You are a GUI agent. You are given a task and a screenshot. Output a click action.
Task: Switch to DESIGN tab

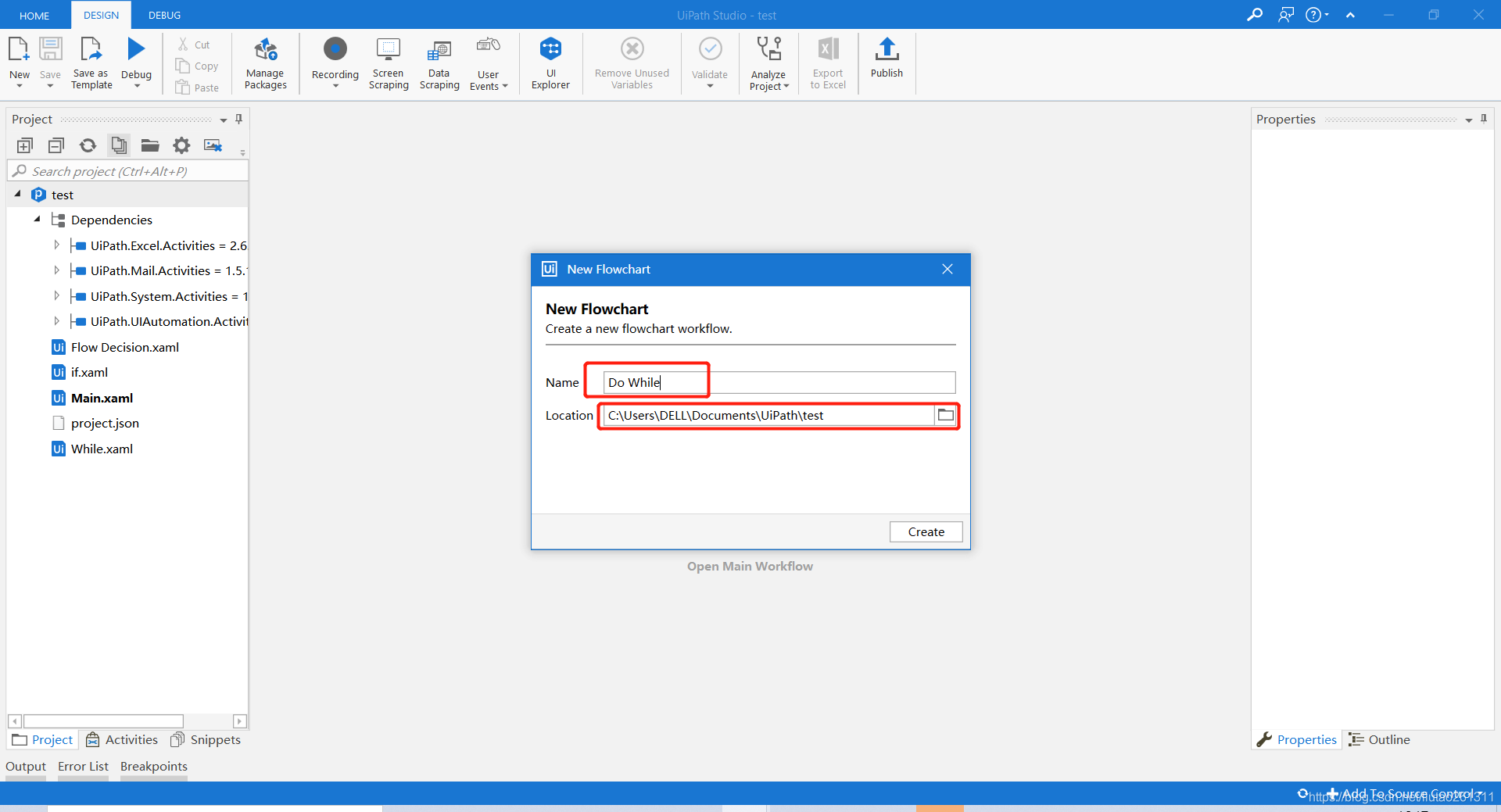102,15
